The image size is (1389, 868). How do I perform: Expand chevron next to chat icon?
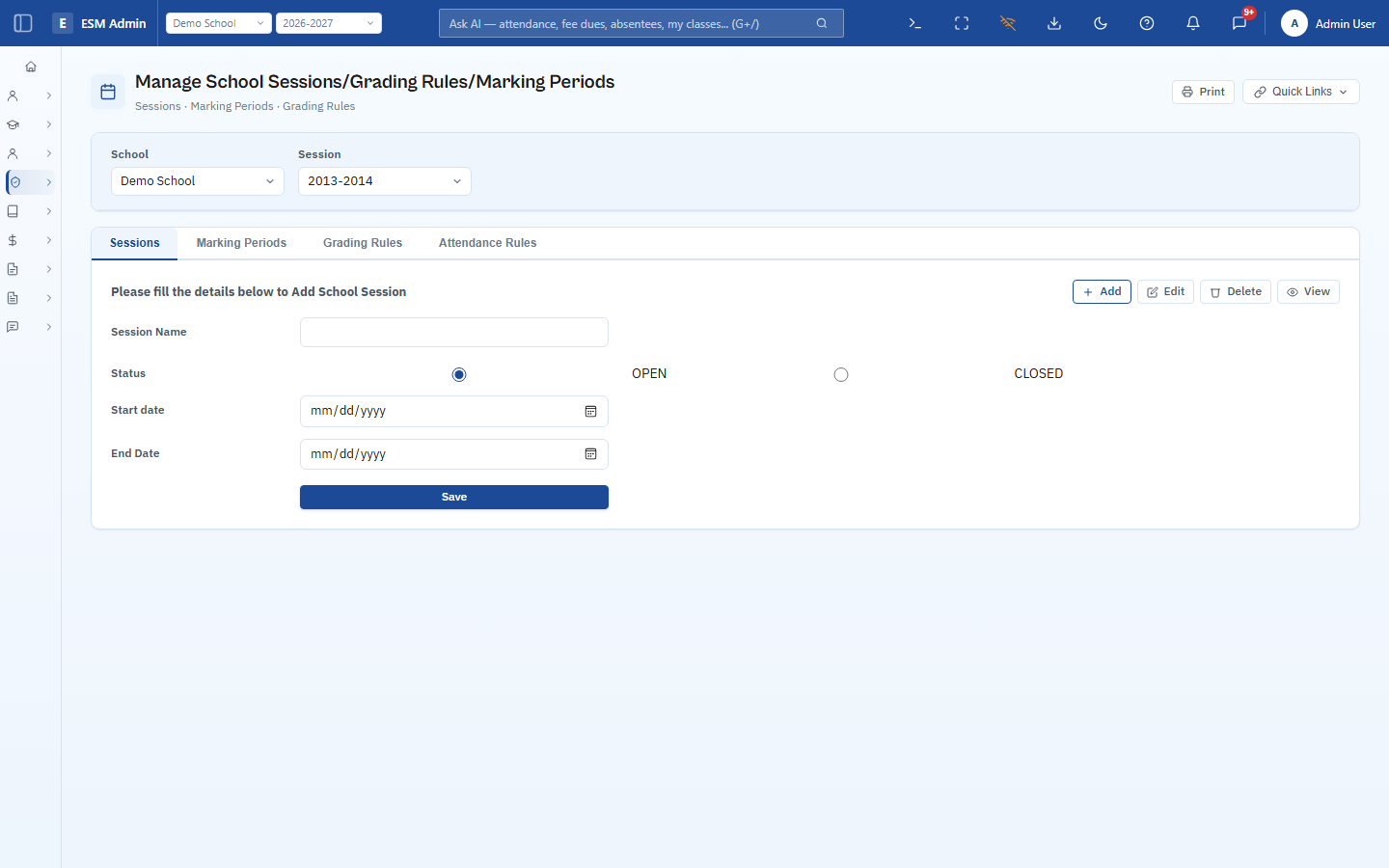[x=48, y=327]
